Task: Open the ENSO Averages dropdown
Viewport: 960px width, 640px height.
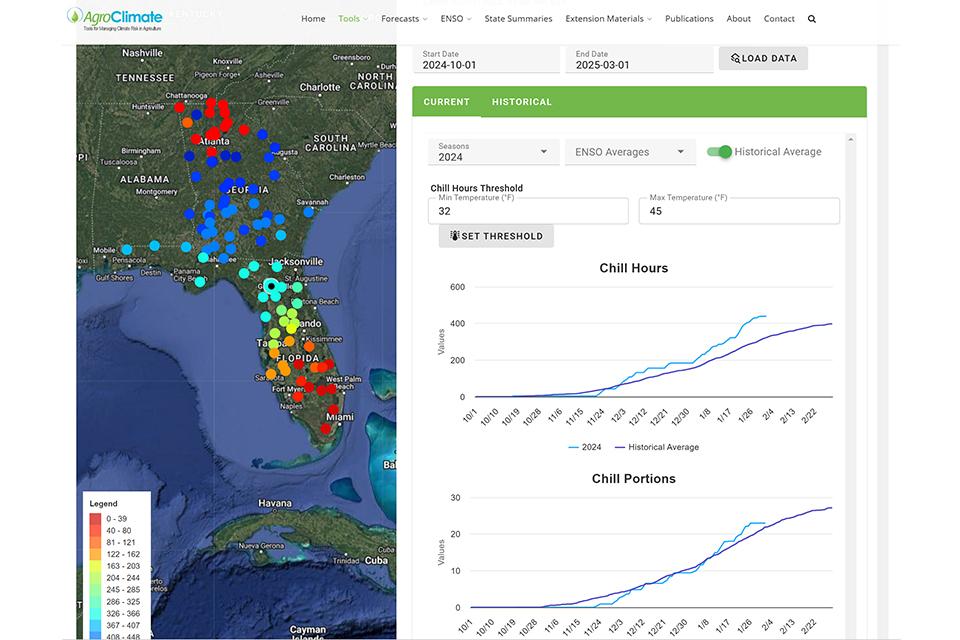Action: pos(629,151)
